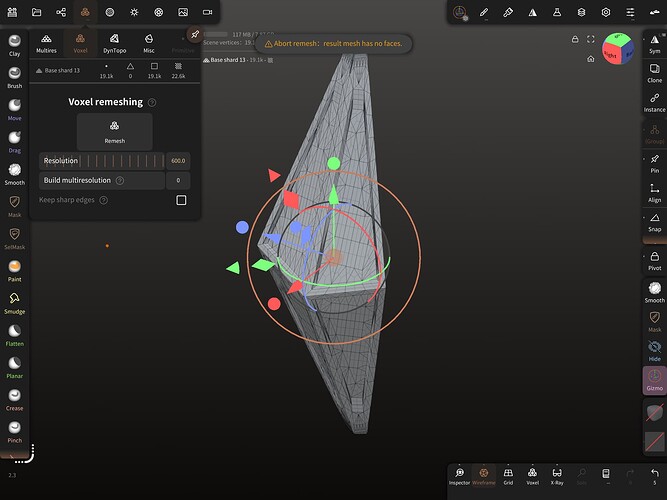This screenshot has height=500, width=667.
Task: Toggle viewport lock icon near view cube
Action: coord(575,39)
